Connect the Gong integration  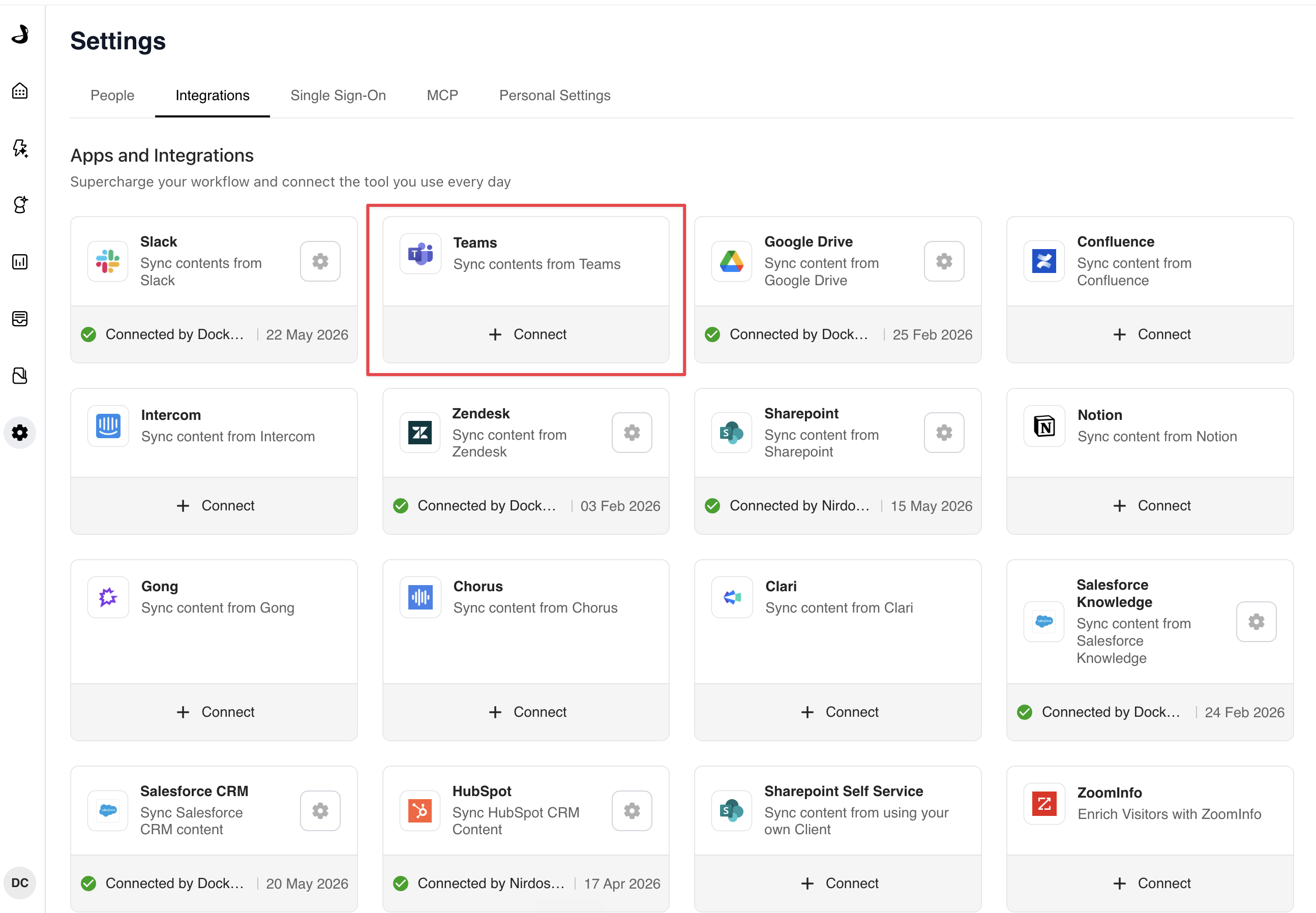(214, 712)
